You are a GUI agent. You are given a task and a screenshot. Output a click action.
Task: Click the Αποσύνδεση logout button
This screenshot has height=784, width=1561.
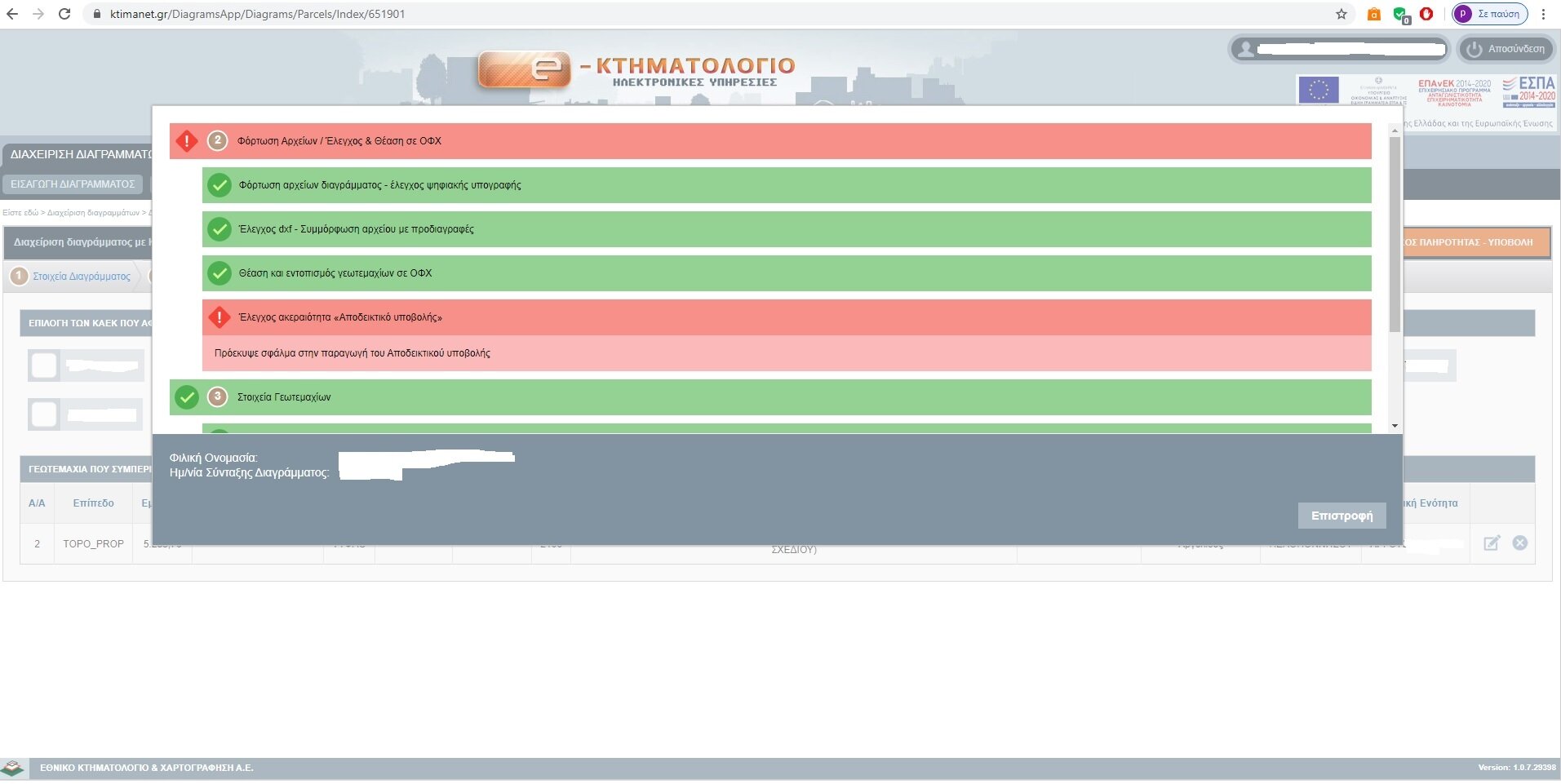pyautogui.click(x=1506, y=49)
